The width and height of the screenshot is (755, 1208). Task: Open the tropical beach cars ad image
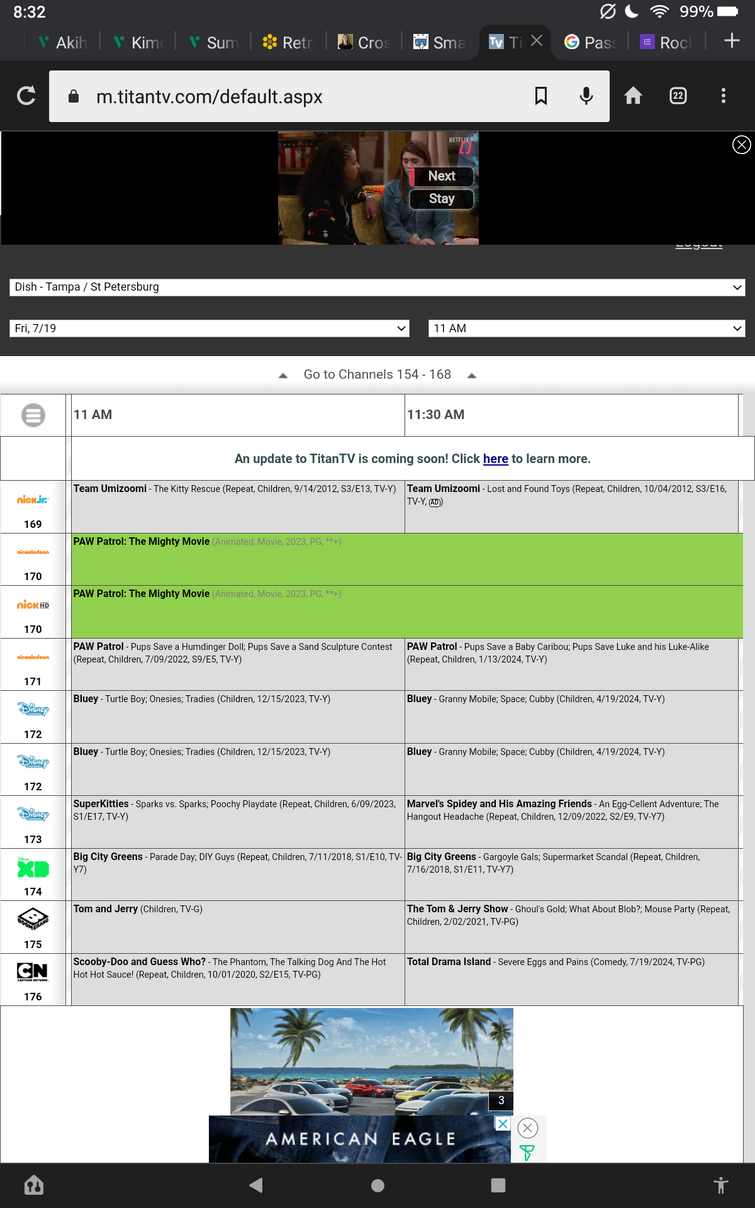point(371,1061)
